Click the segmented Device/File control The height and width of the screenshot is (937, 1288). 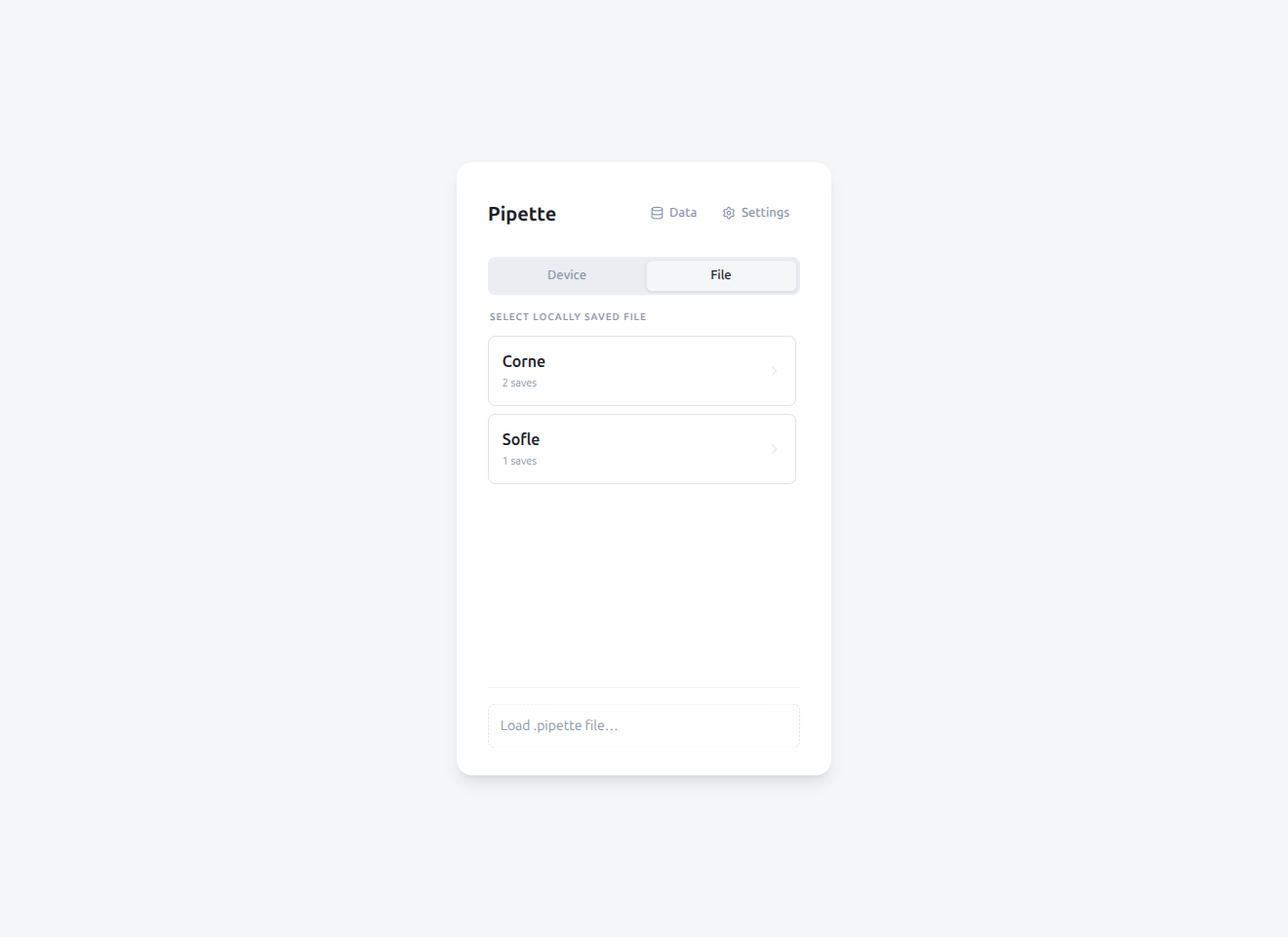point(643,275)
